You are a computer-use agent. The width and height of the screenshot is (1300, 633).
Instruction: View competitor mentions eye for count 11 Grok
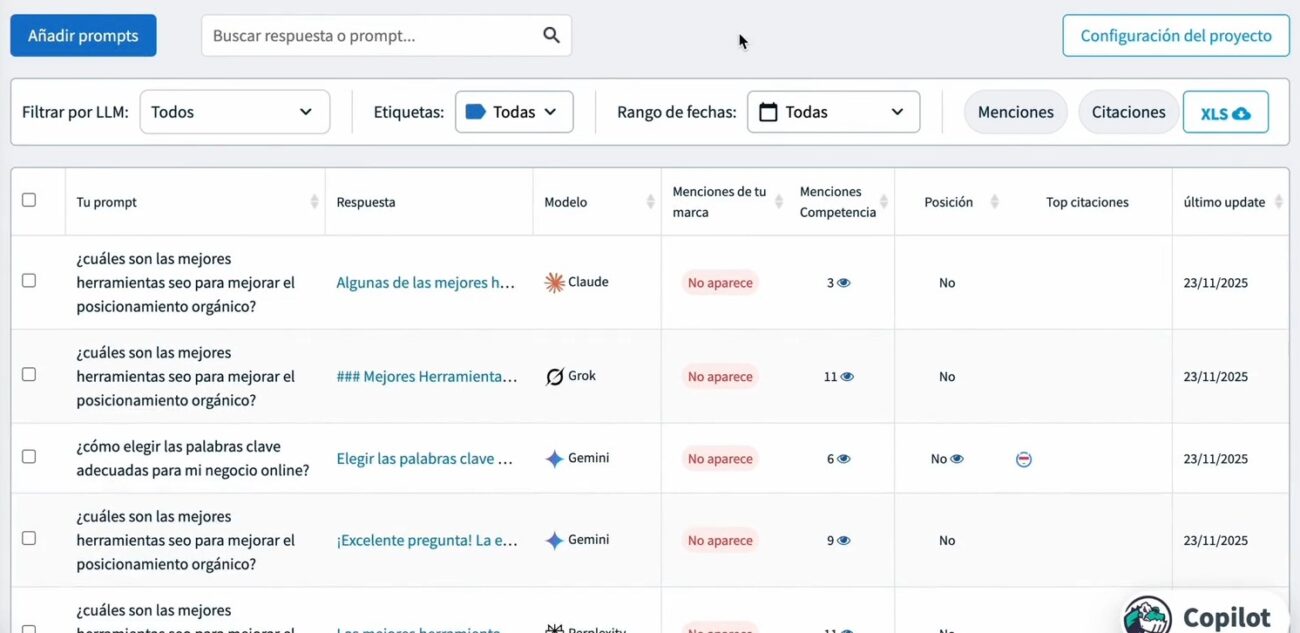pos(847,377)
